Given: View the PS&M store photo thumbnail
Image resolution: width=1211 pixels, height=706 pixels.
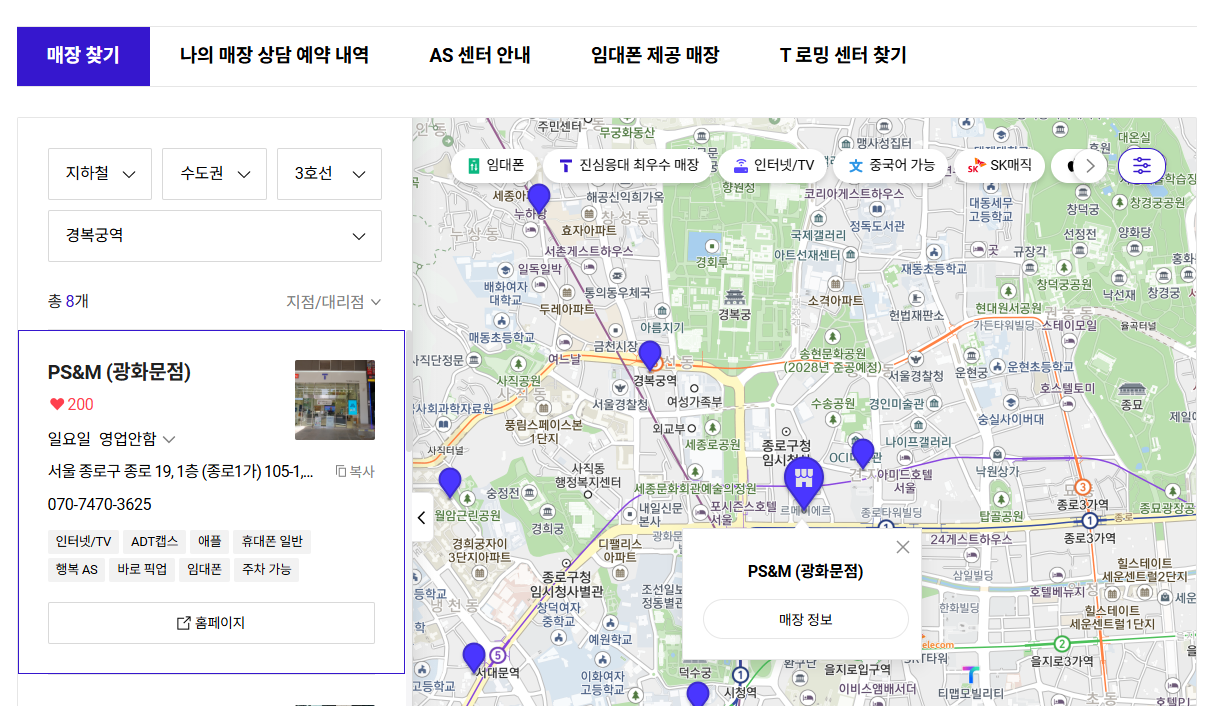Looking at the screenshot, I should 335,400.
